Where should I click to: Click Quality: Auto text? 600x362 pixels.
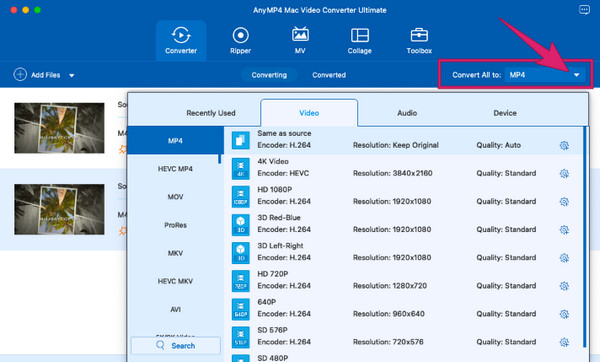coord(499,145)
